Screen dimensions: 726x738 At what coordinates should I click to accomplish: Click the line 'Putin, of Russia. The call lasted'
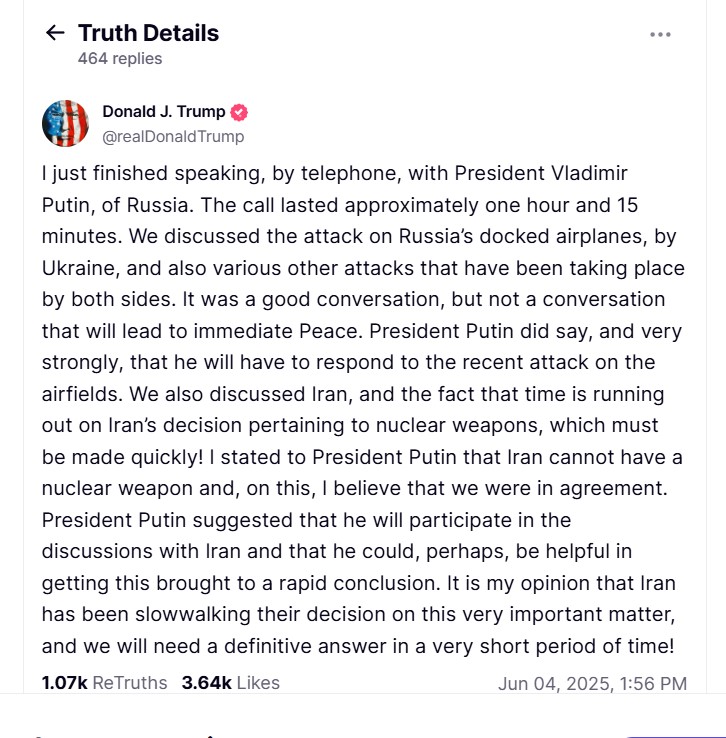340,205
